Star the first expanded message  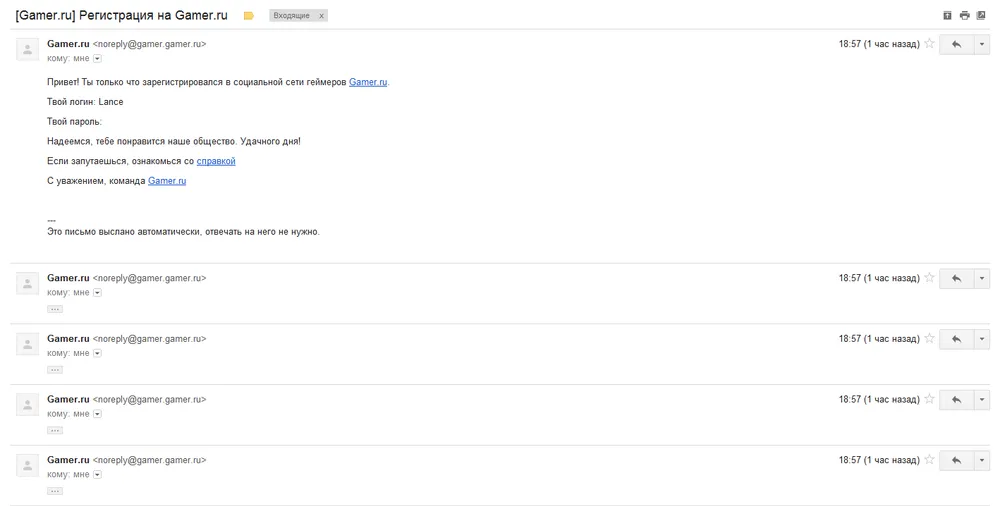click(929, 44)
